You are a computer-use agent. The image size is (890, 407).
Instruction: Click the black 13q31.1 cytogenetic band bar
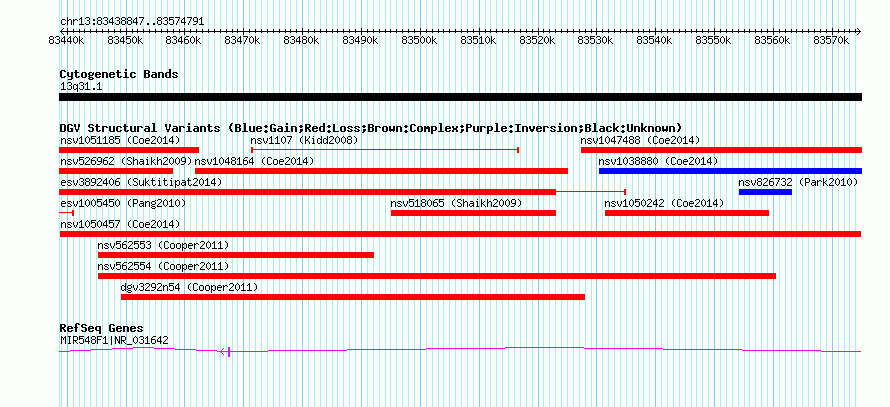point(460,97)
